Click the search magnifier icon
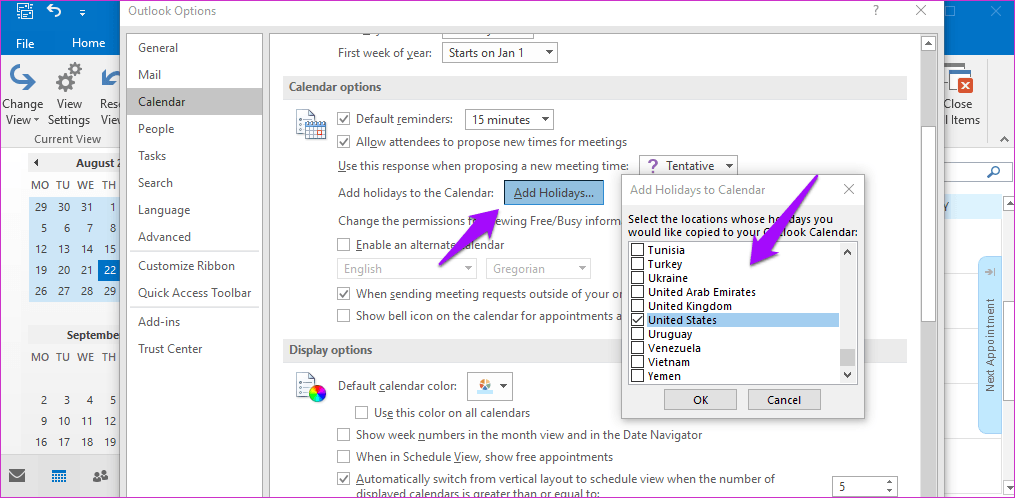The image size is (1015, 498). click(x=993, y=172)
